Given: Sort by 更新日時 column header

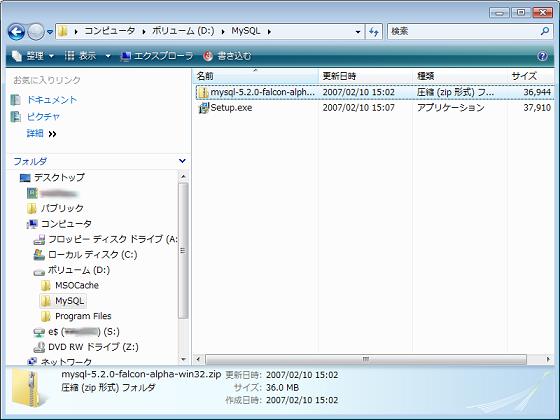Looking at the screenshot, I should (365, 76).
